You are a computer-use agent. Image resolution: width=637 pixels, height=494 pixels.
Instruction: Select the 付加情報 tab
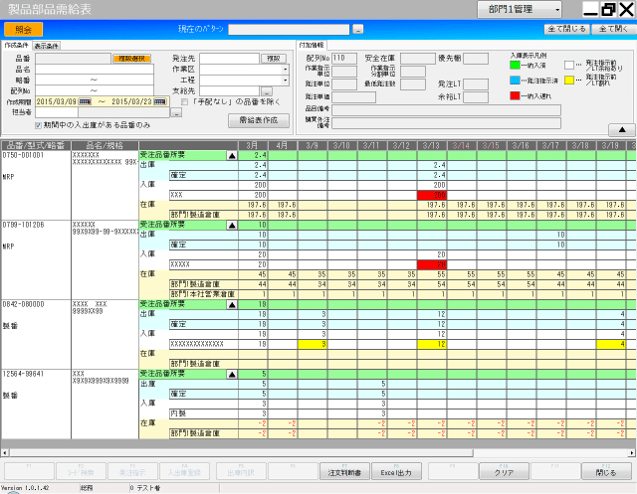[312, 46]
